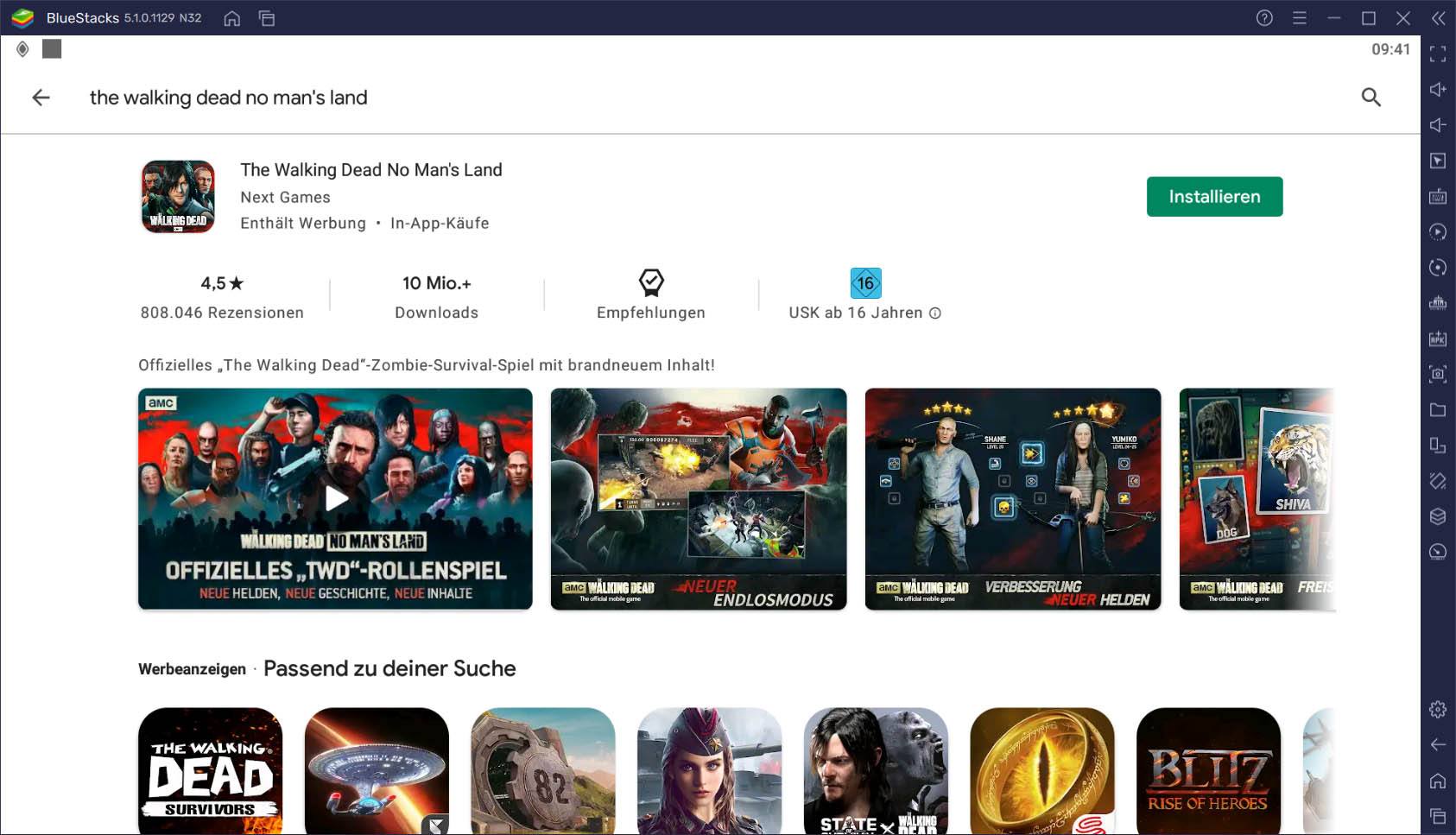Open the Blitz Rise of Heroes app
The width and height of the screenshot is (1456, 835).
tap(1208, 771)
